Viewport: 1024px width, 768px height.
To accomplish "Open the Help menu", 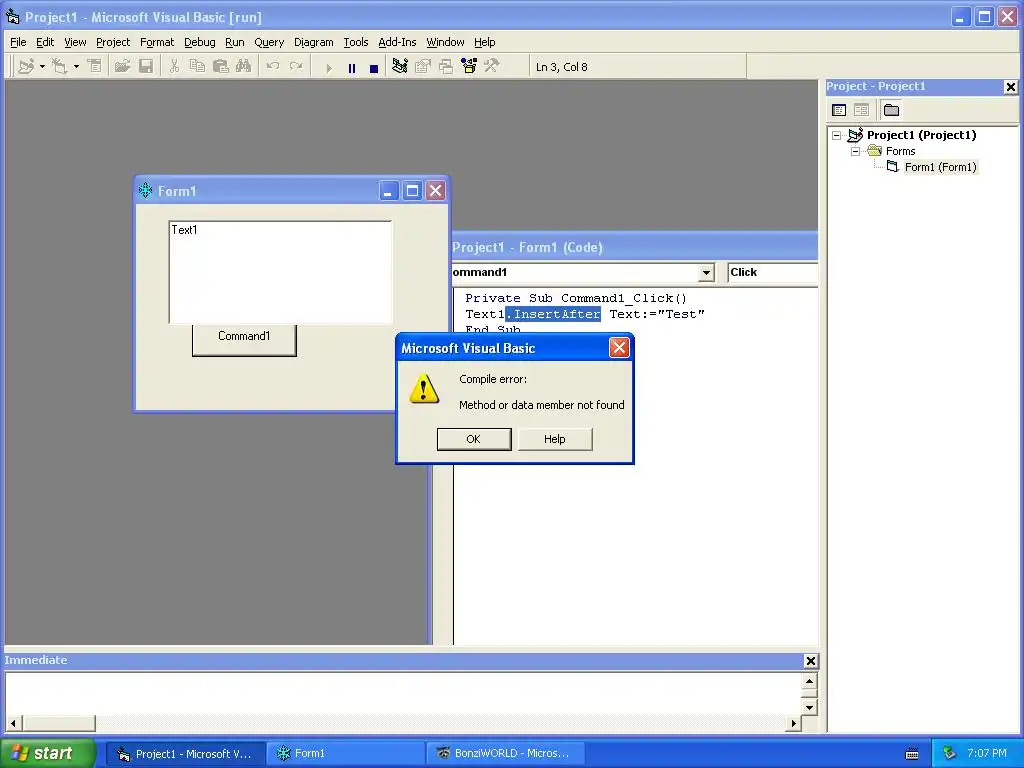I will pos(485,42).
